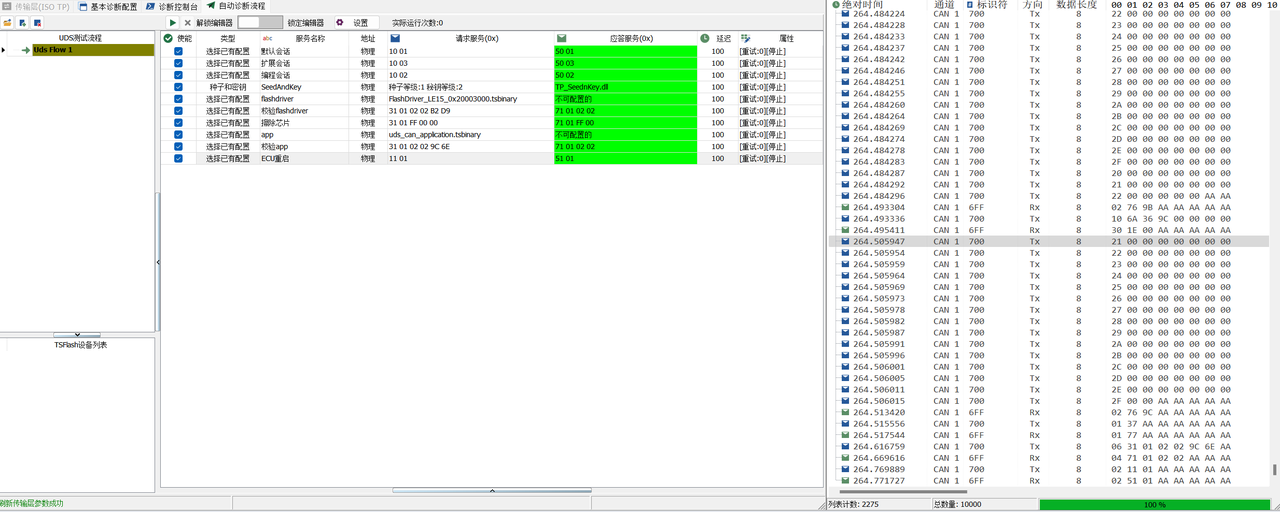Click the 数据长度 column header
The width and height of the screenshot is (1280, 512).
[x=1076, y=5]
